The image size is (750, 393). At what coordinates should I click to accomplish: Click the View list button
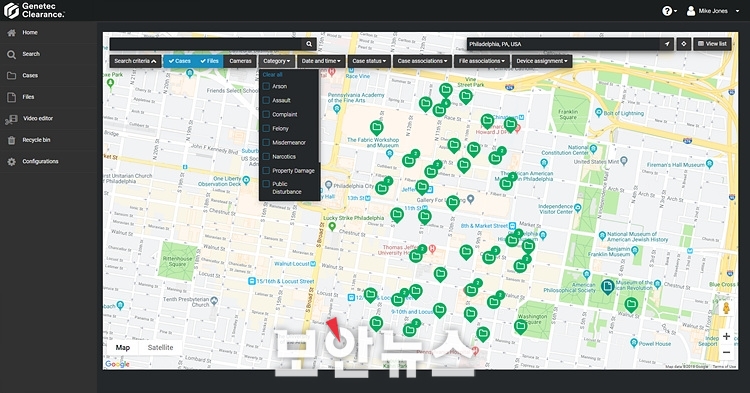pyautogui.click(x=712, y=44)
